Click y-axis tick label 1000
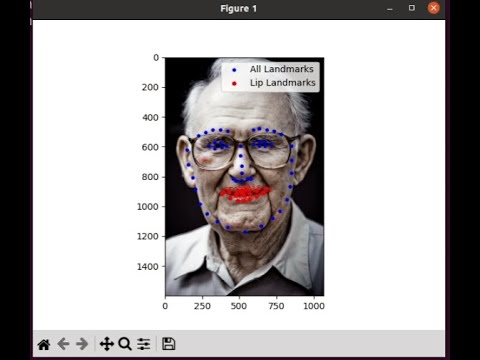 (x=148, y=207)
